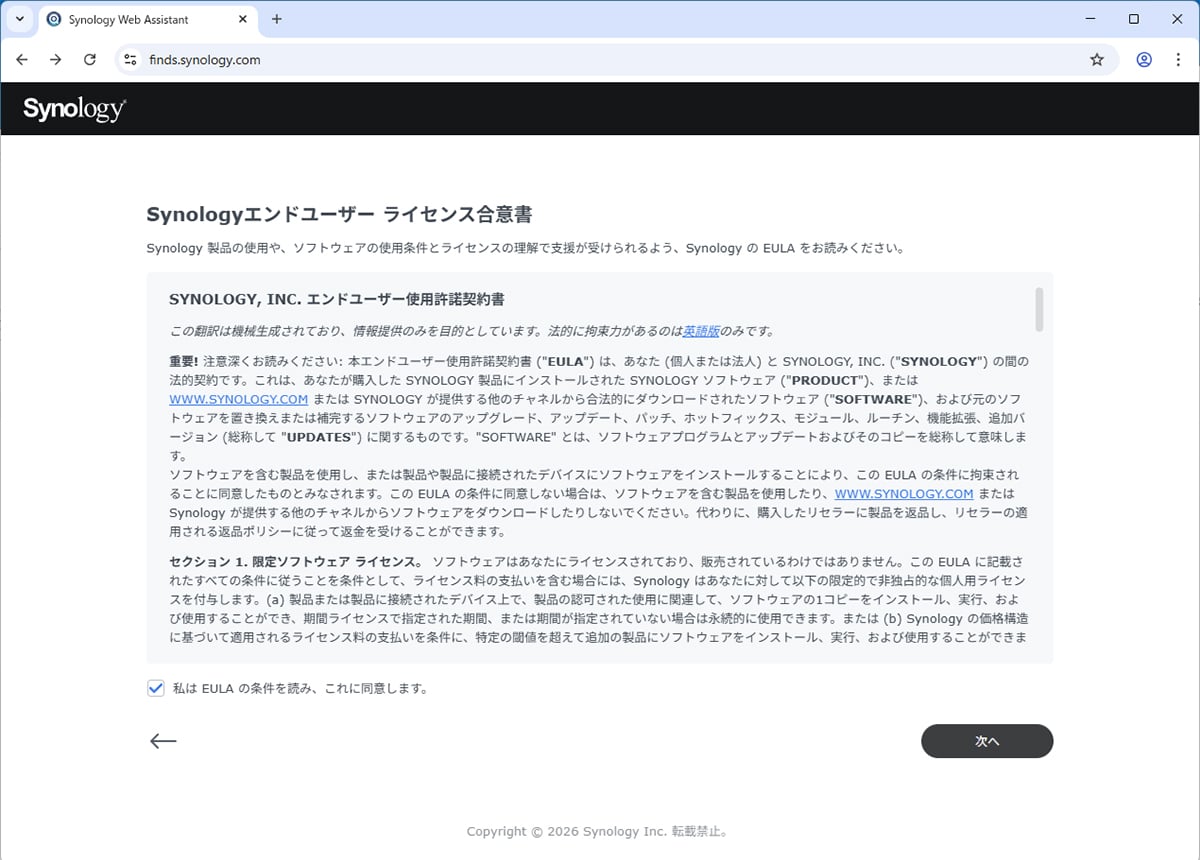The width and height of the screenshot is (1200, 860).
Task: Click the browser forward arrow
Action: pyautogui.click(x=56, y=60)
